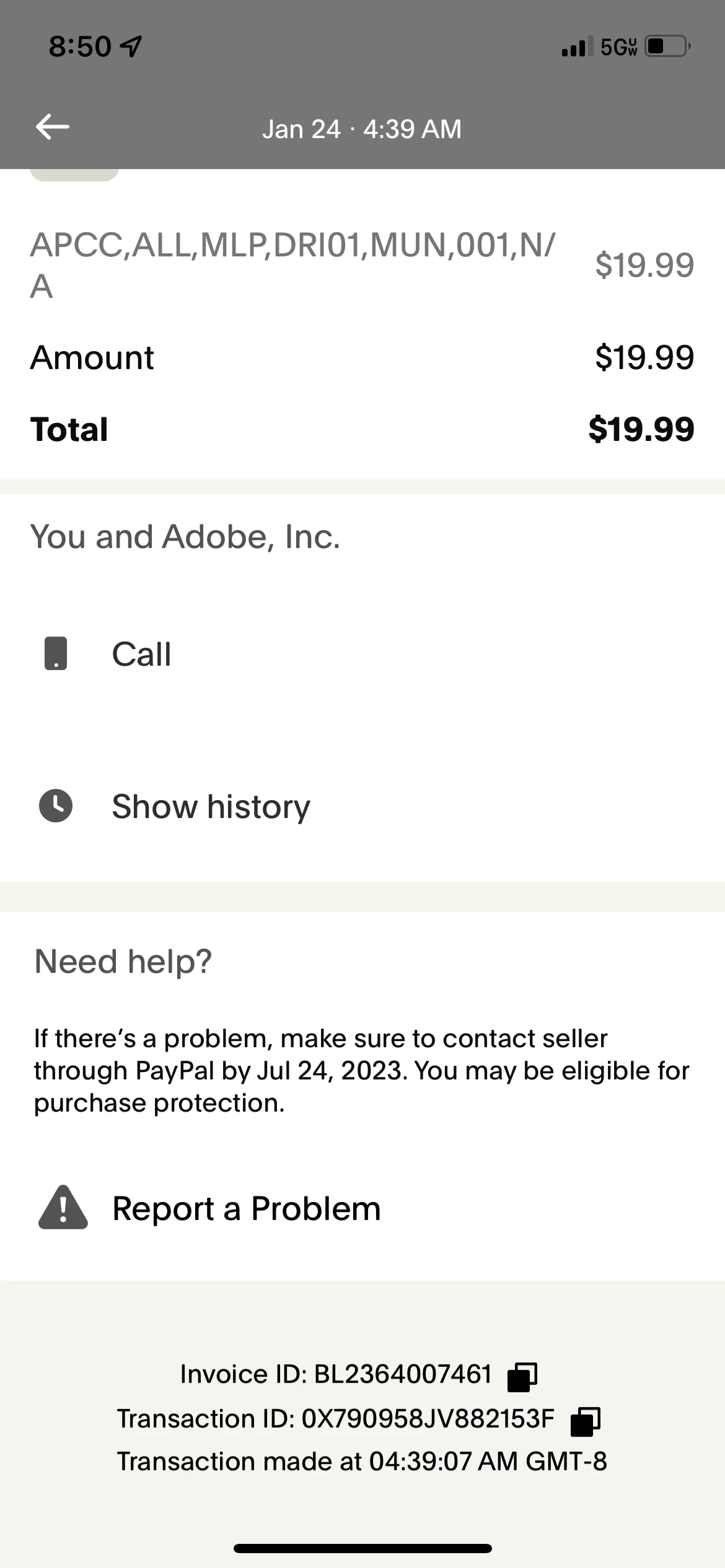Viewport: 725px width, 1568px height.
Task: Tap the Transaction ID 0X790958JV882153F text
Action: 336,1419
